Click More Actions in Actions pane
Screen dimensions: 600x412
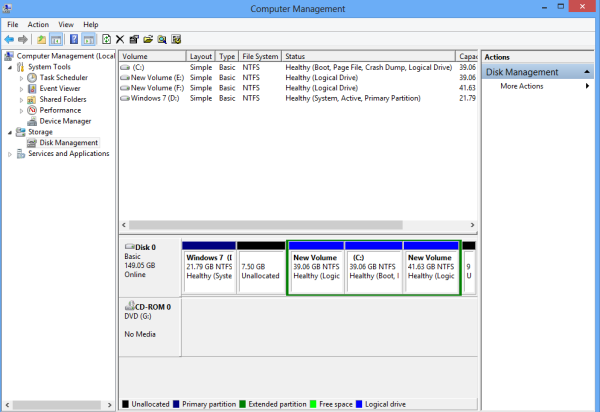520,86
